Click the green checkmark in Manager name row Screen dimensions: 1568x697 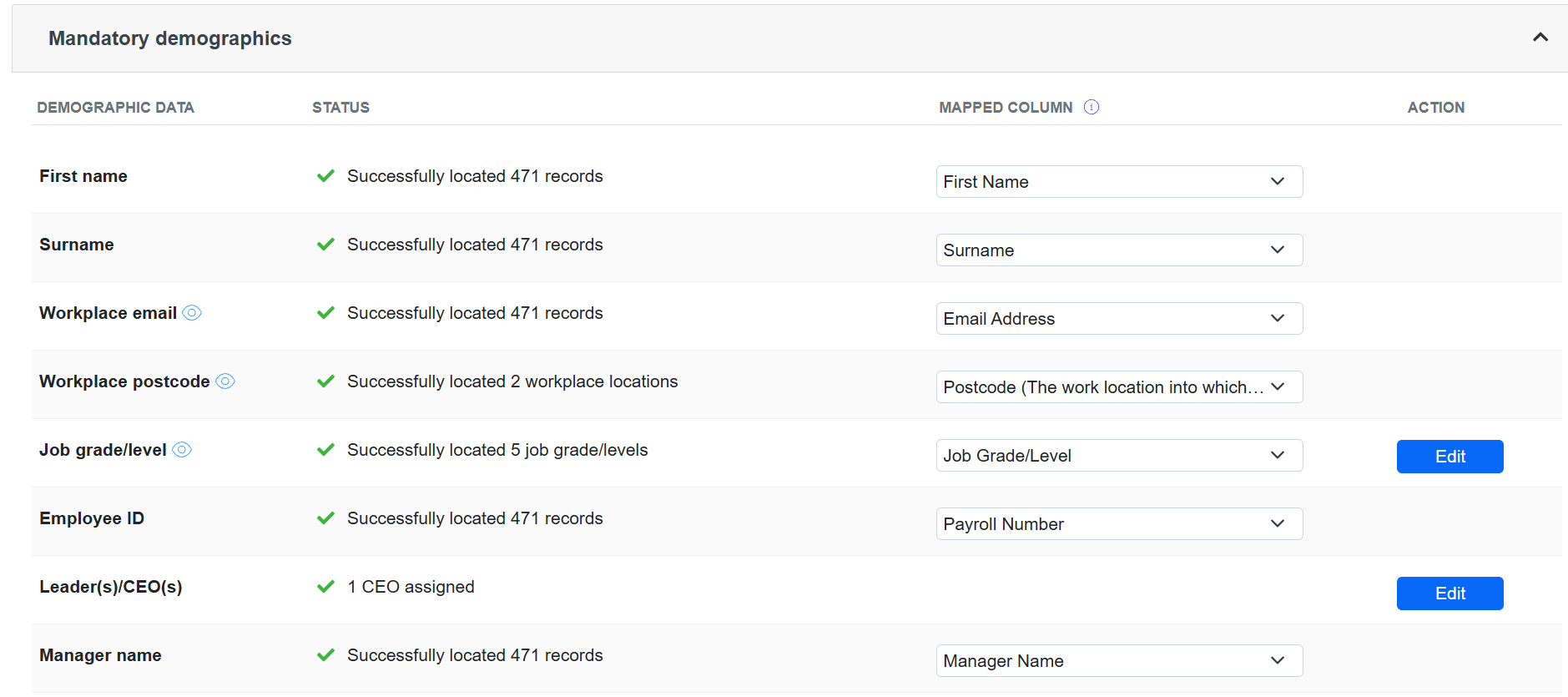325,655
